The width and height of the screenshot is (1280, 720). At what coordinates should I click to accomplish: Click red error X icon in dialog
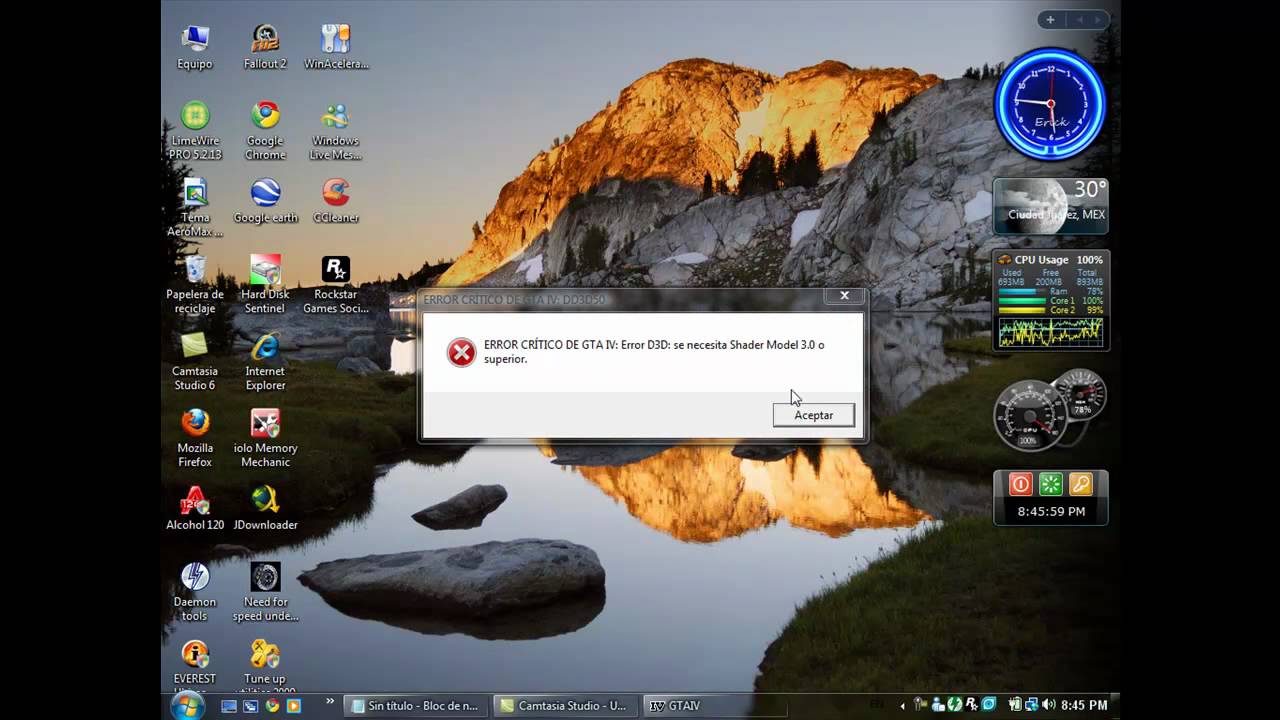(x=461, y=352)
